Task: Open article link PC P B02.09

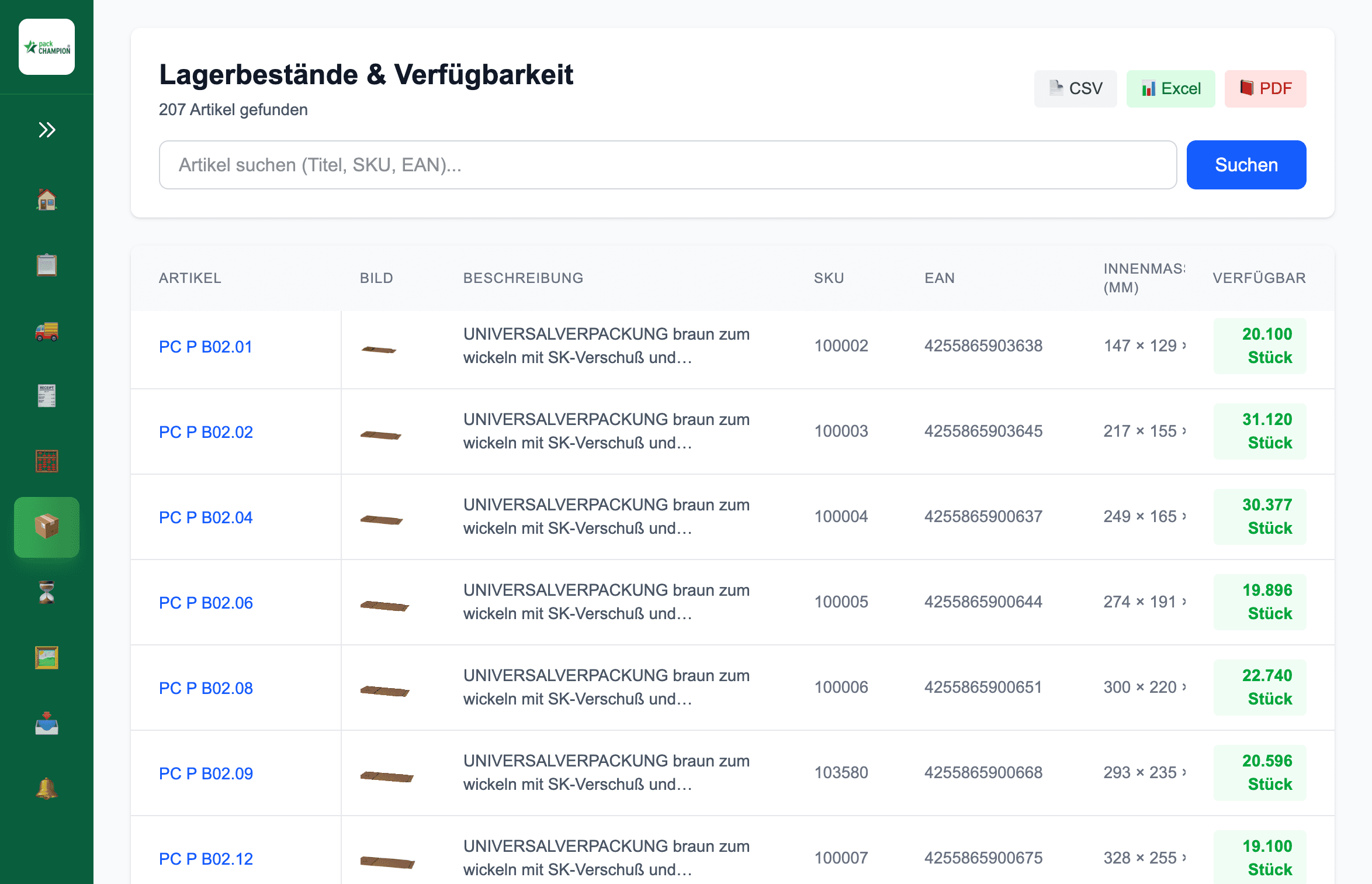Action: [206, 773]
